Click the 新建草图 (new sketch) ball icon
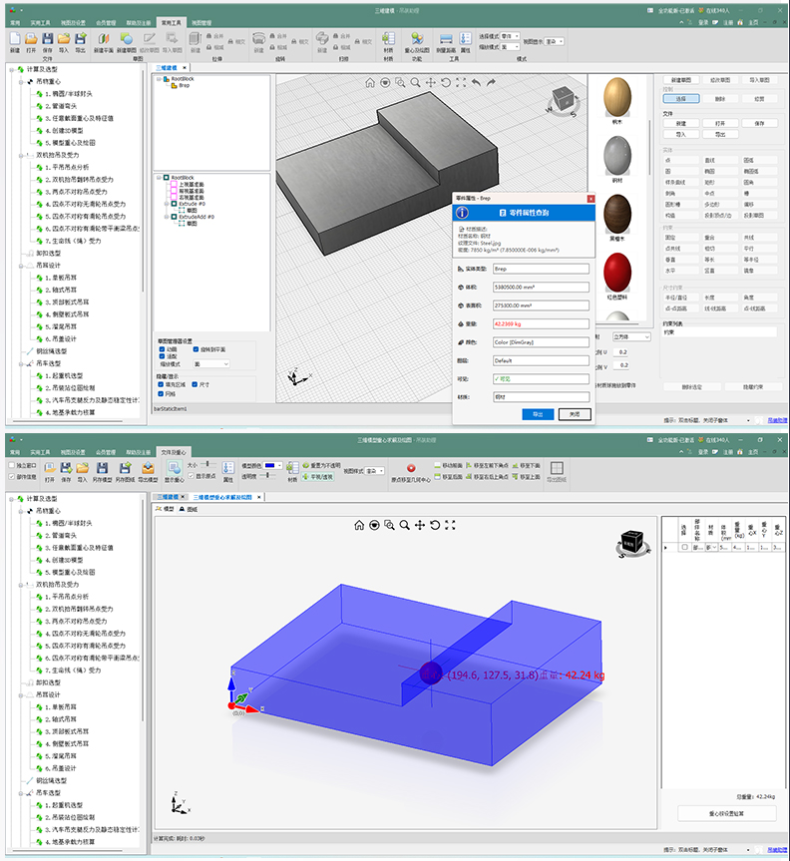Viewport: 790px width, 861px height. coord(126,38)
